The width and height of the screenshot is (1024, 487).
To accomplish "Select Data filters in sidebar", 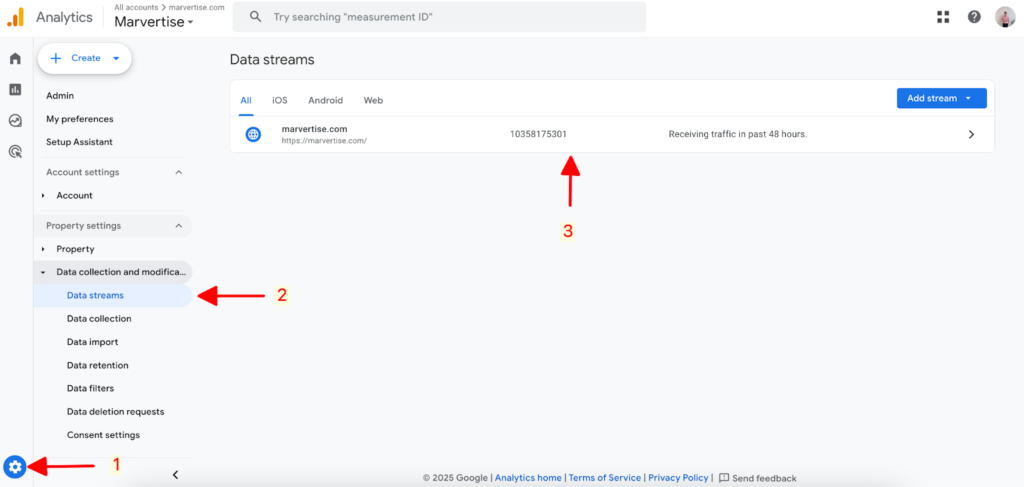I will click(90, 388).
